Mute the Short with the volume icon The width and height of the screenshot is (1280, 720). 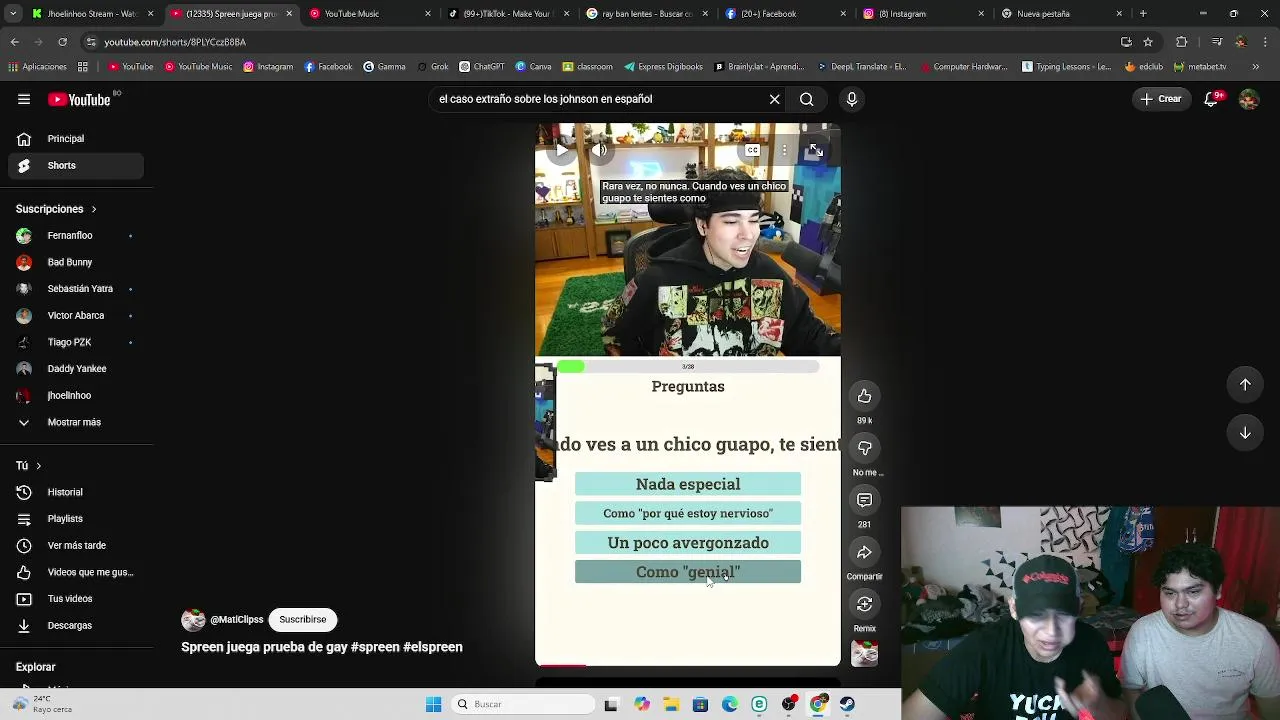tap(600, 151)
